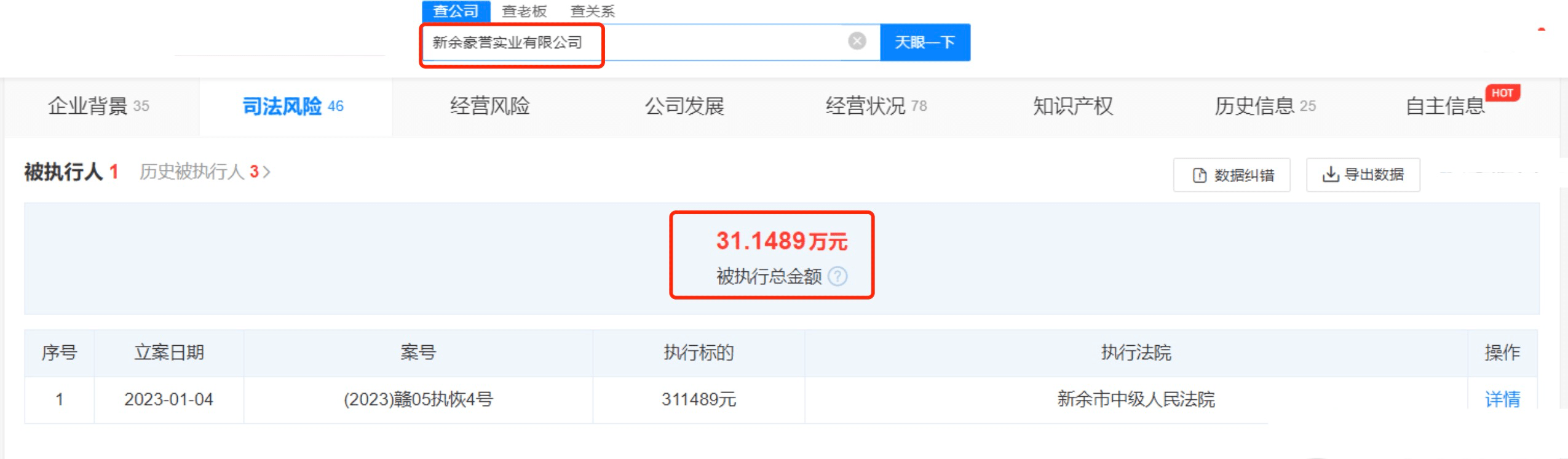Open 详情 link for case row 1

[x=1502, y=399]
